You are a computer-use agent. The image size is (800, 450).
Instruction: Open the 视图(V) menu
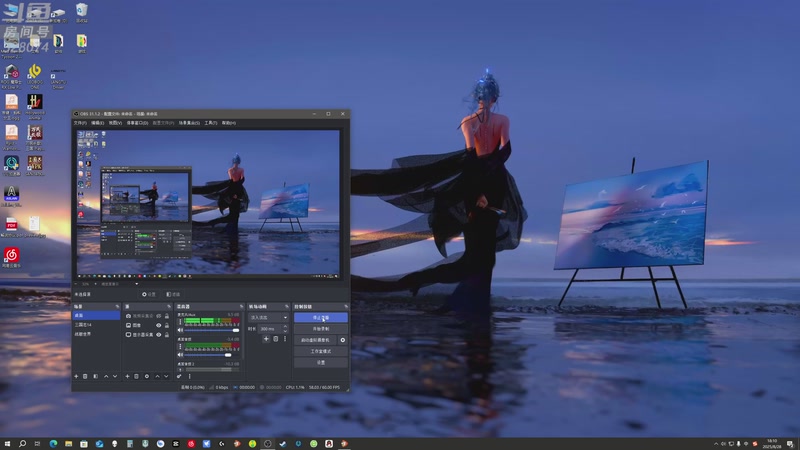coord(115,123)
